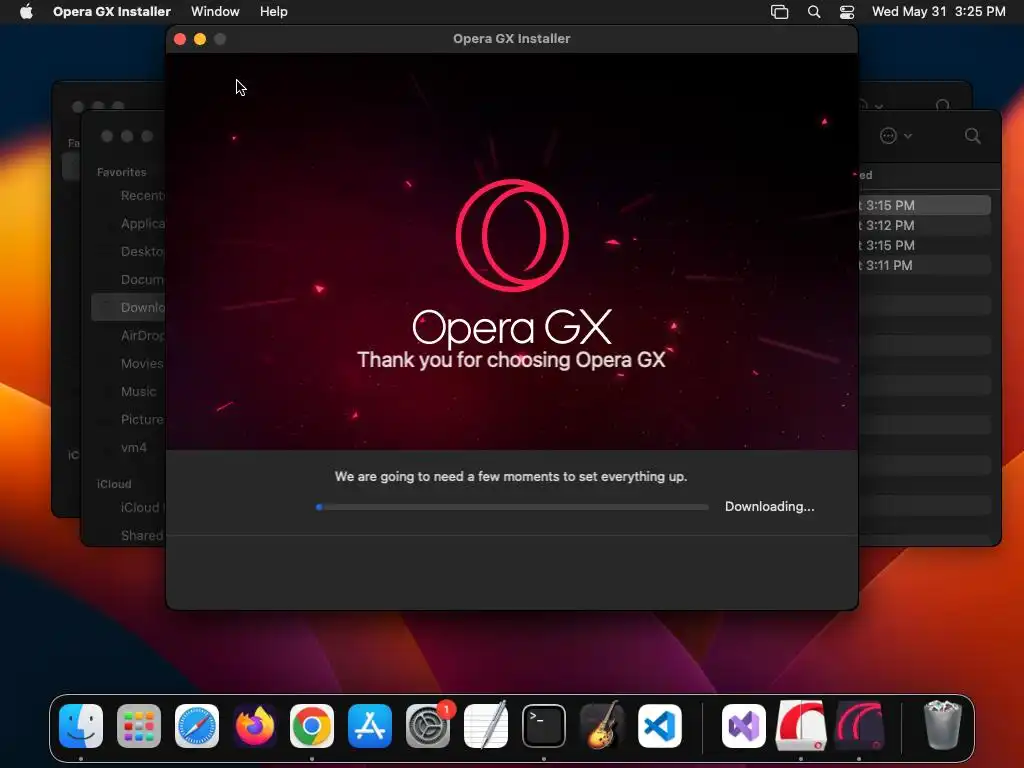Launch GarageBand from the dock
Viewport: 1024px width, 768px height.
click(x=601, y=726)
